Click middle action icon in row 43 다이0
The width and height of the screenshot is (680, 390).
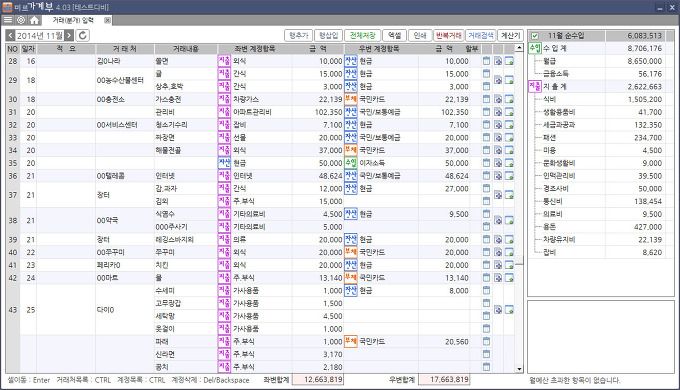pos(498,310)
